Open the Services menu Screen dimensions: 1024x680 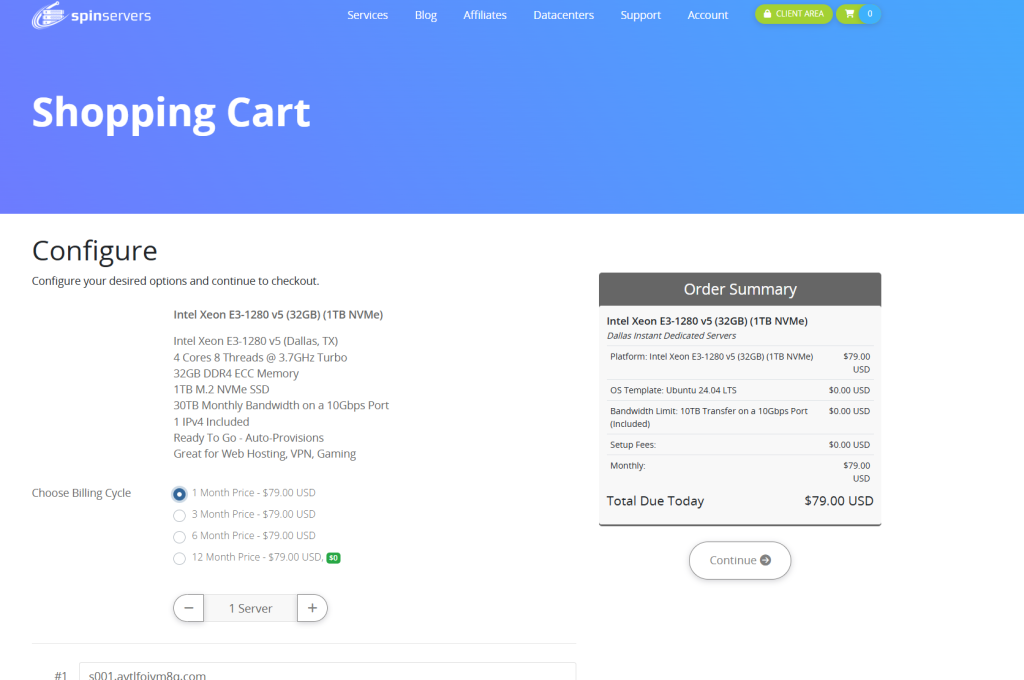click(x=367, y=15)
